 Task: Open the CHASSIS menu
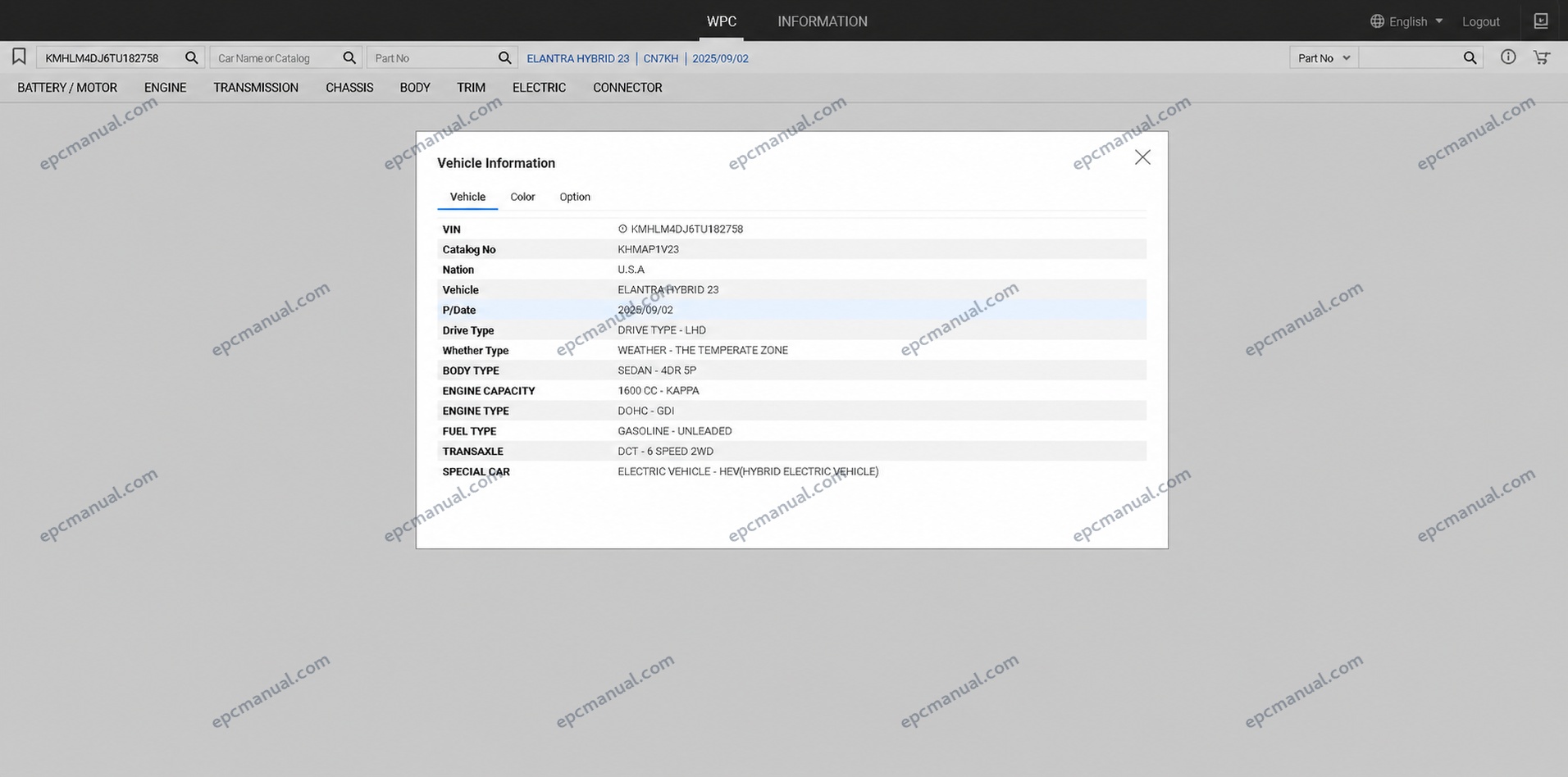[x=349, y=88]
